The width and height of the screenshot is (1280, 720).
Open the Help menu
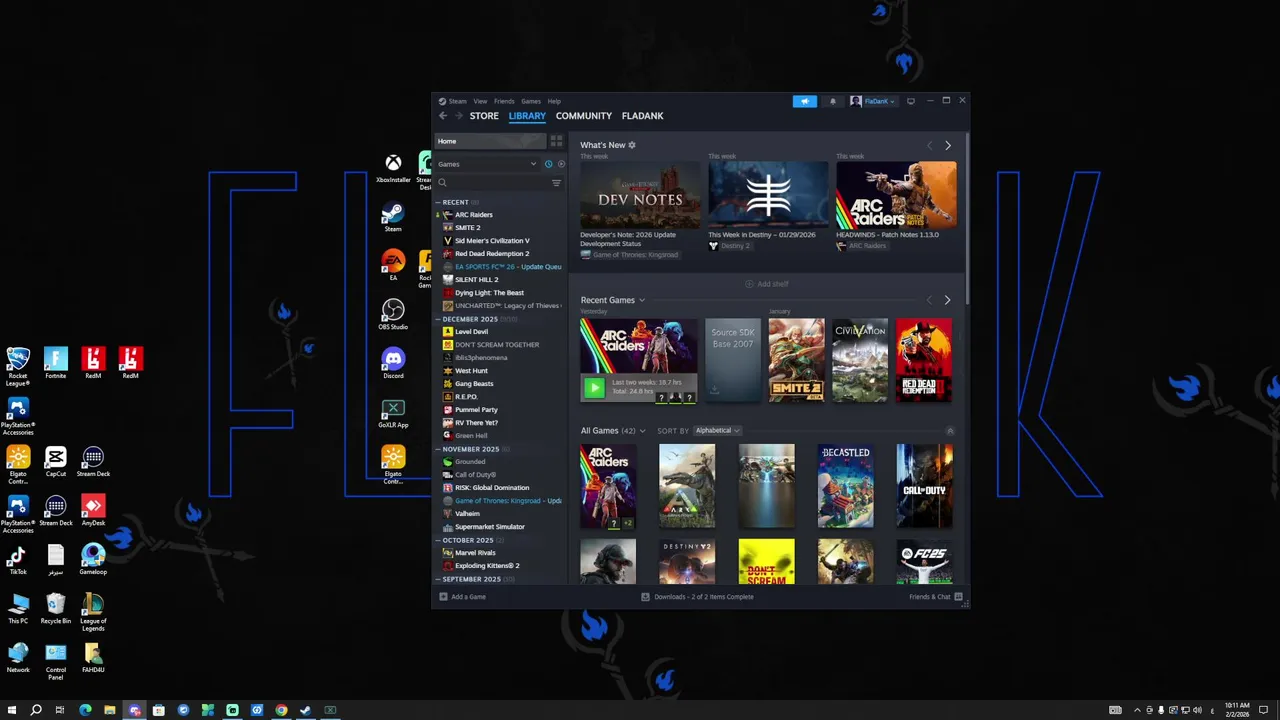pos(554,101)
